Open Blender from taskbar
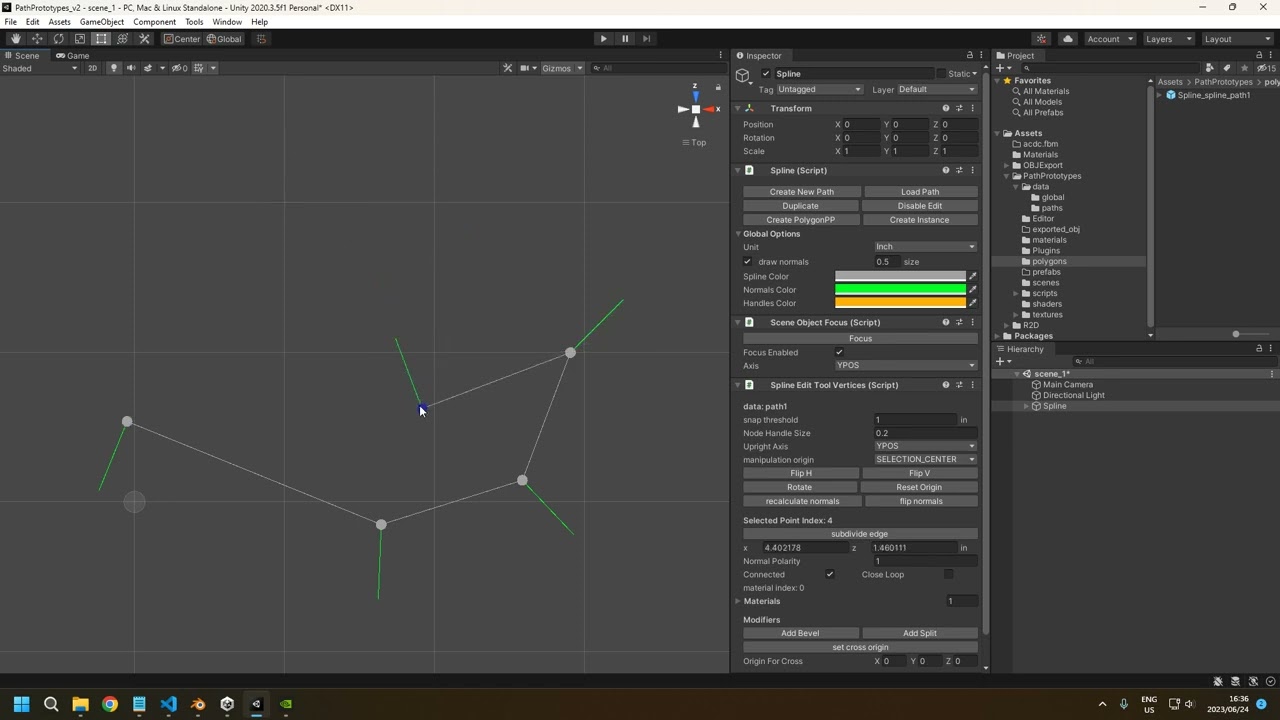 (198, 704)
